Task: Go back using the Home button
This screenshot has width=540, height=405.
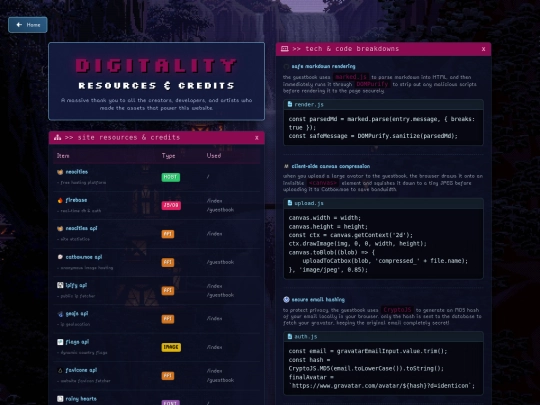Action: pos(28,25)
